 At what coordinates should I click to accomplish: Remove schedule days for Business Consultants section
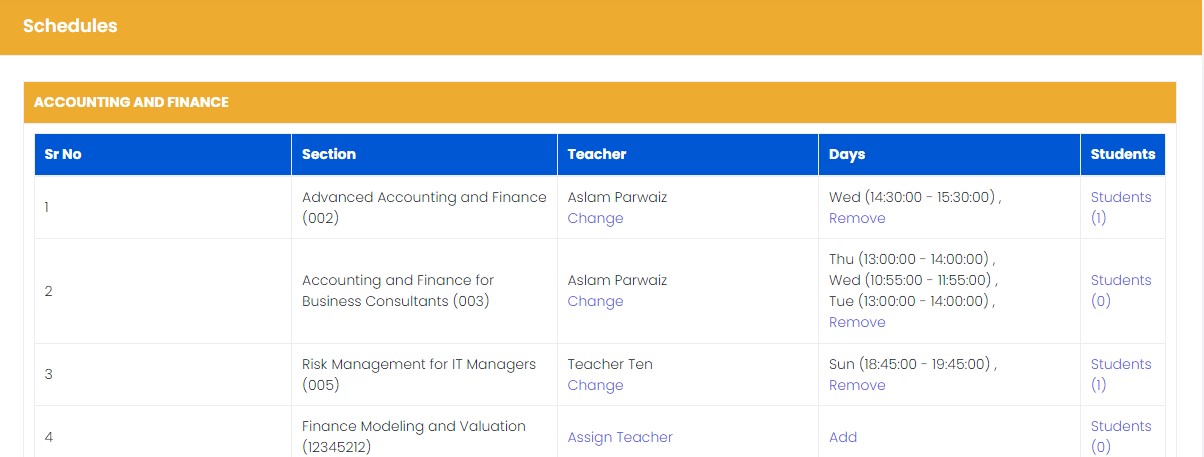coord(857,322)
